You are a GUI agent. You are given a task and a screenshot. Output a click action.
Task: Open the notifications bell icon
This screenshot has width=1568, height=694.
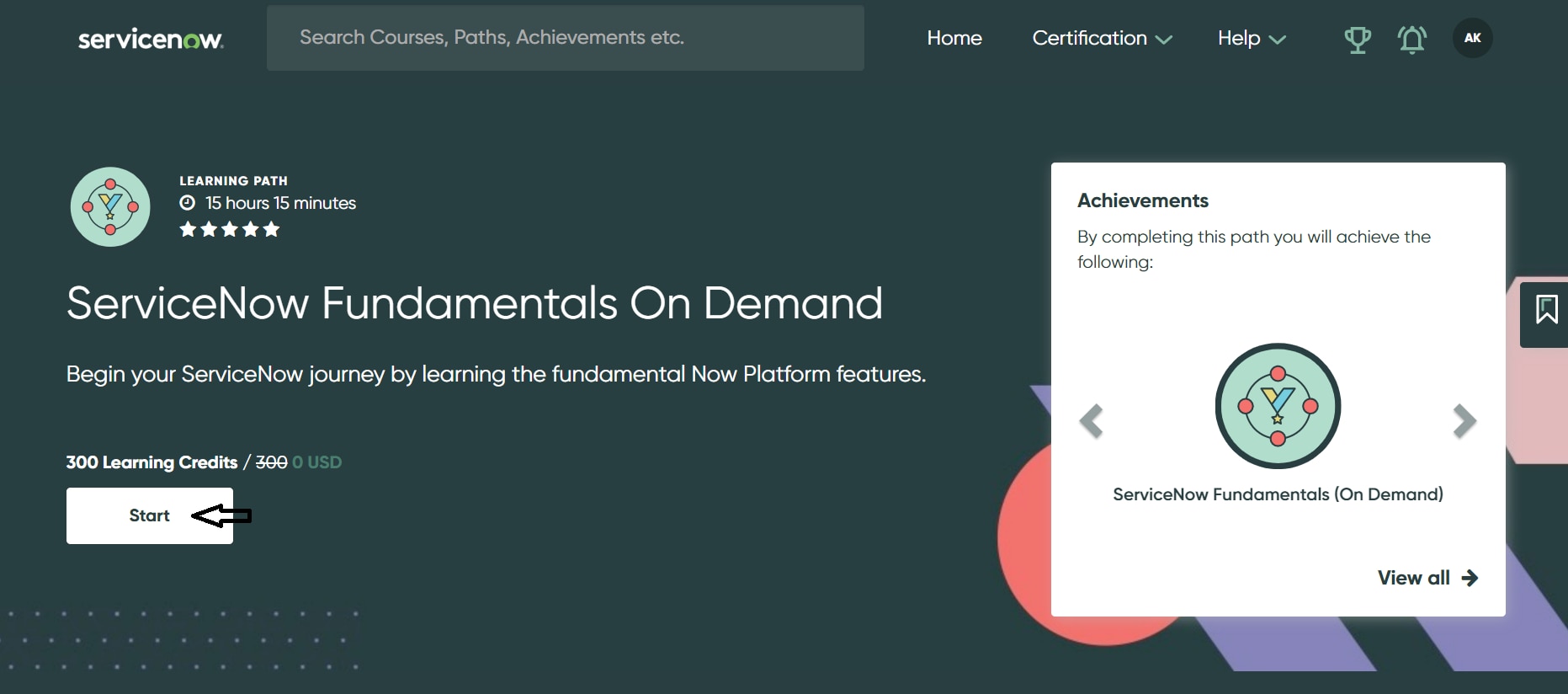pos(1411,40)
